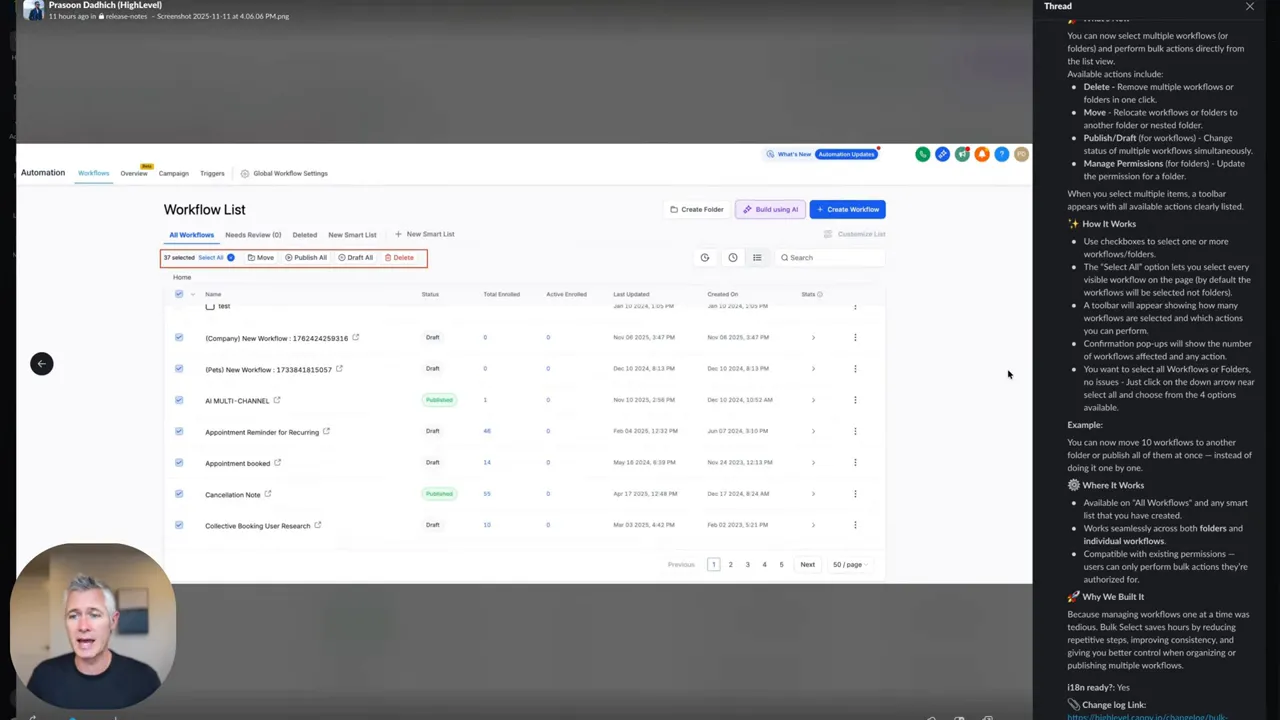Deselect the Appointment booked row checkbox
This screenshot has width=1280, height=720.
(x=179, y=462)
